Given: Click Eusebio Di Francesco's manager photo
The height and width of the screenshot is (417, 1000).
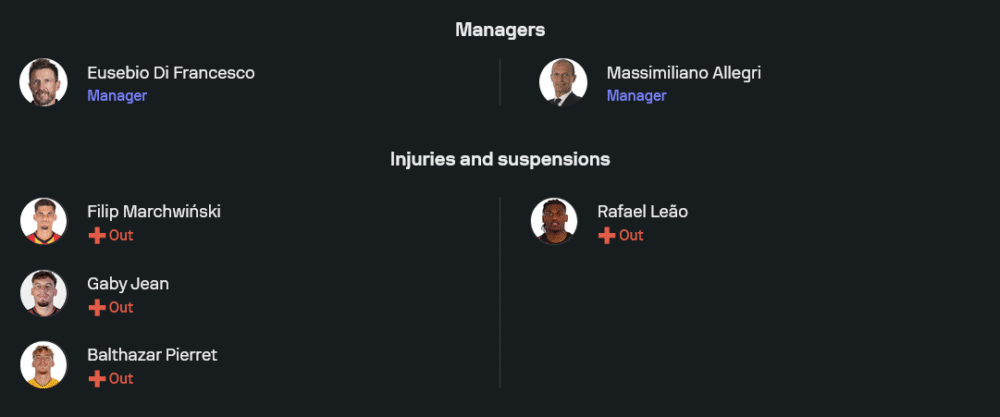Looking at the screenshot, I should (43, 83).
